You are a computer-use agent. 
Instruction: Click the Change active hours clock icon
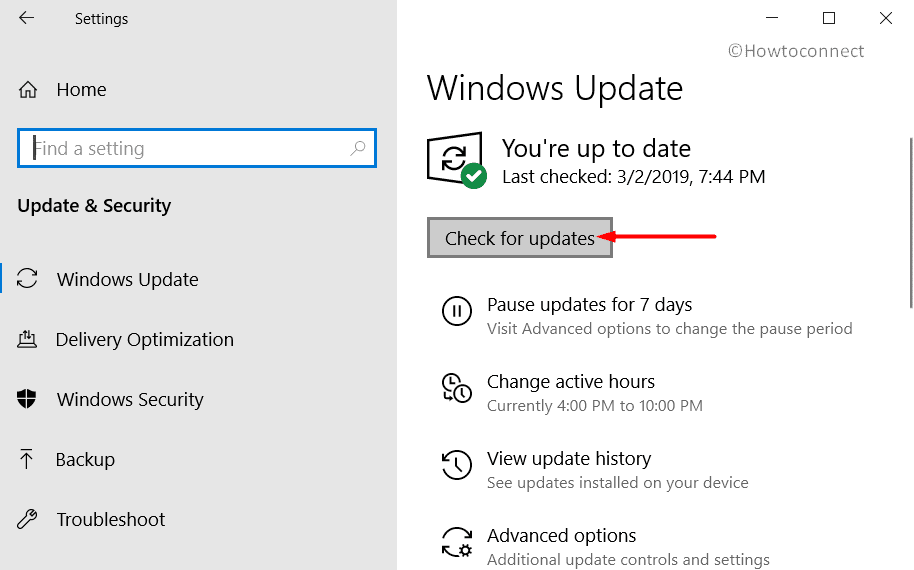(456, 388)
